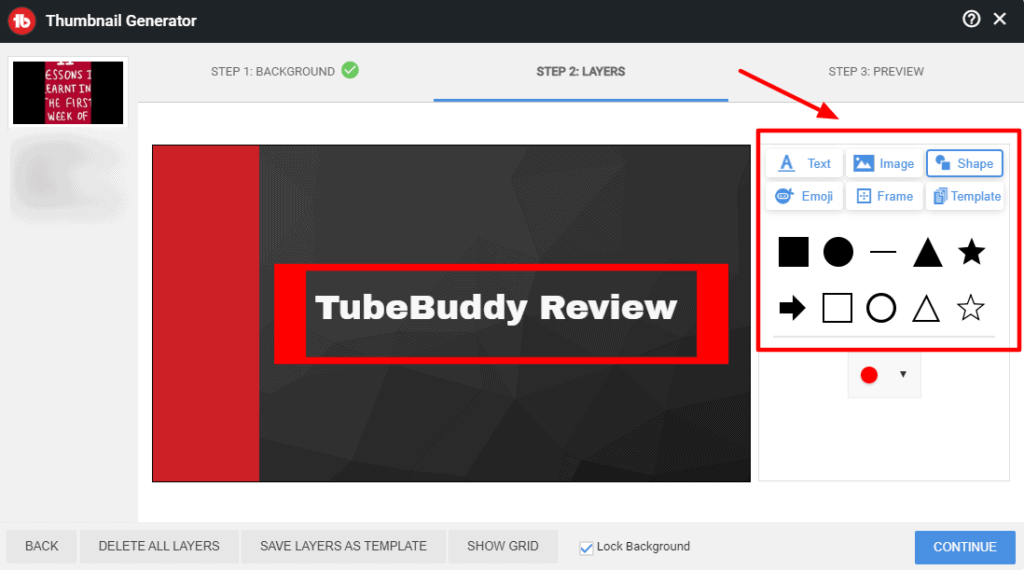Go to Step 1: Background tab

(x=285, y=71)
